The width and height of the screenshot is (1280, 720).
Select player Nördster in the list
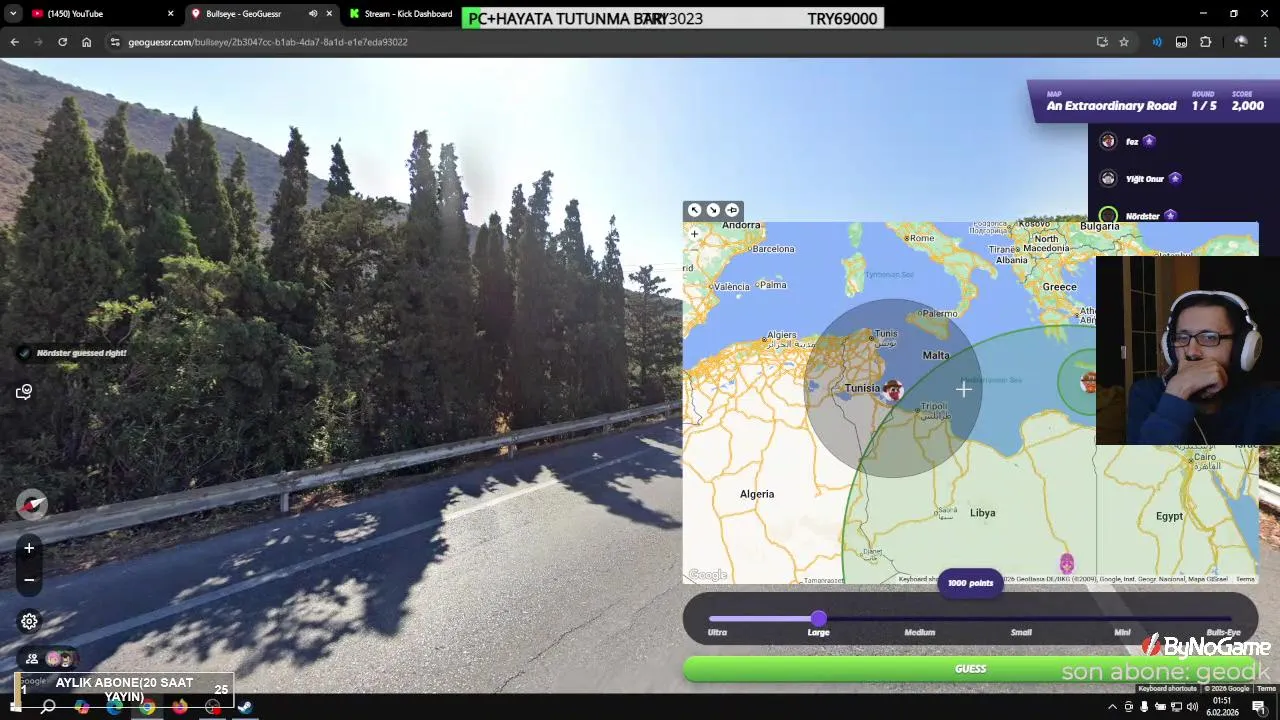click(1138, 216)
